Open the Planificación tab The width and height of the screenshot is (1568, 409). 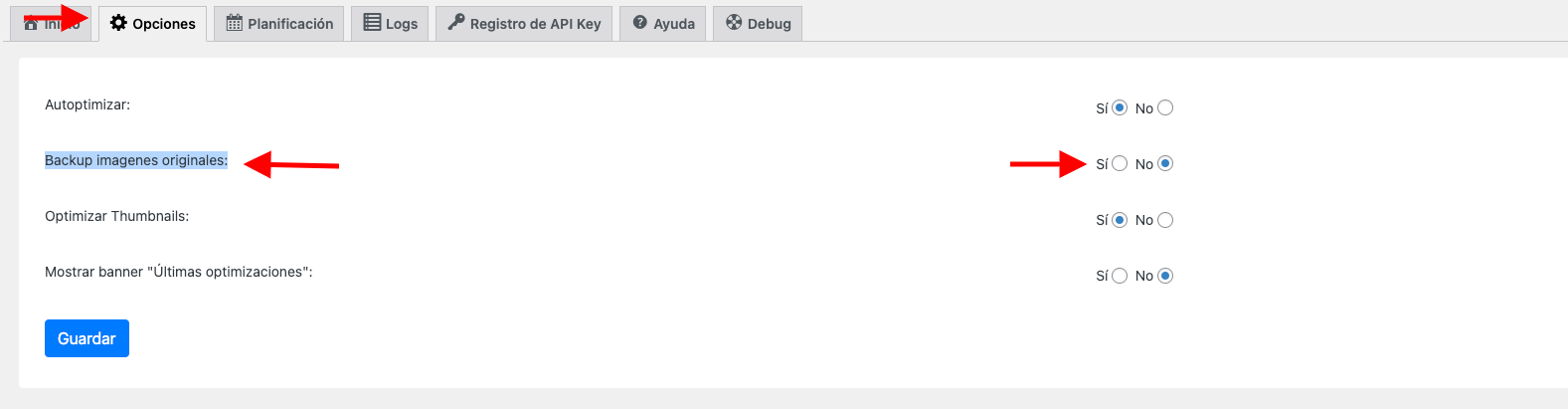[x=279, y=24]
